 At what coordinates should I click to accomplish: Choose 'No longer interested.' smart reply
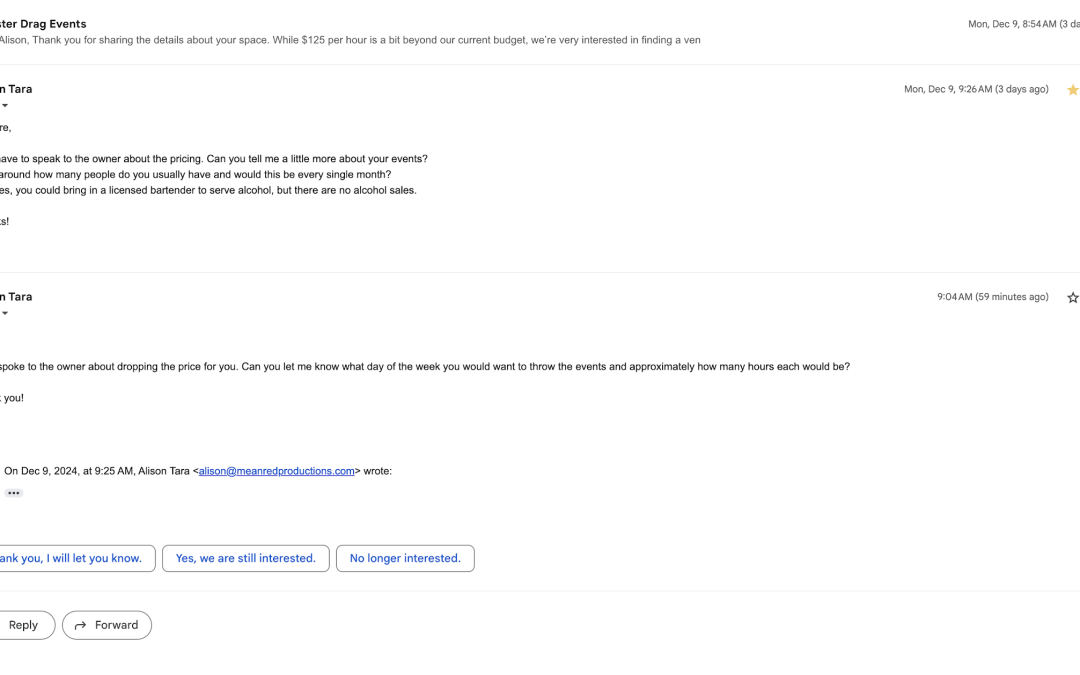pos(405,558)
